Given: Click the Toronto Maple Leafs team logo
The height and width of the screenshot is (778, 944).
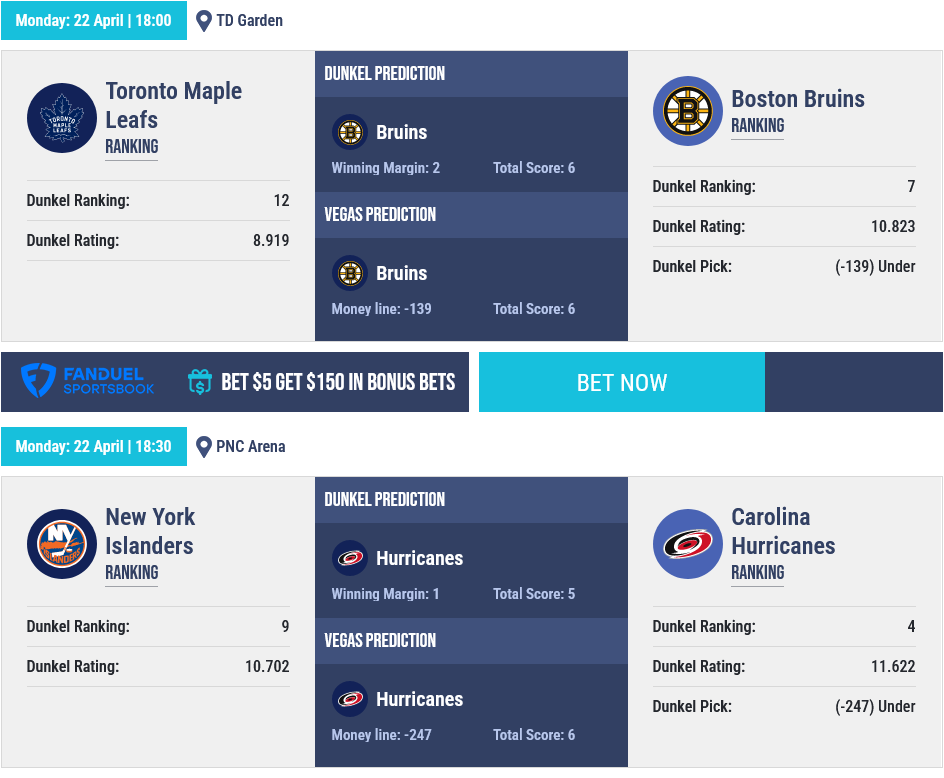Looking at the screenshot, I should (x=62, y=118).
